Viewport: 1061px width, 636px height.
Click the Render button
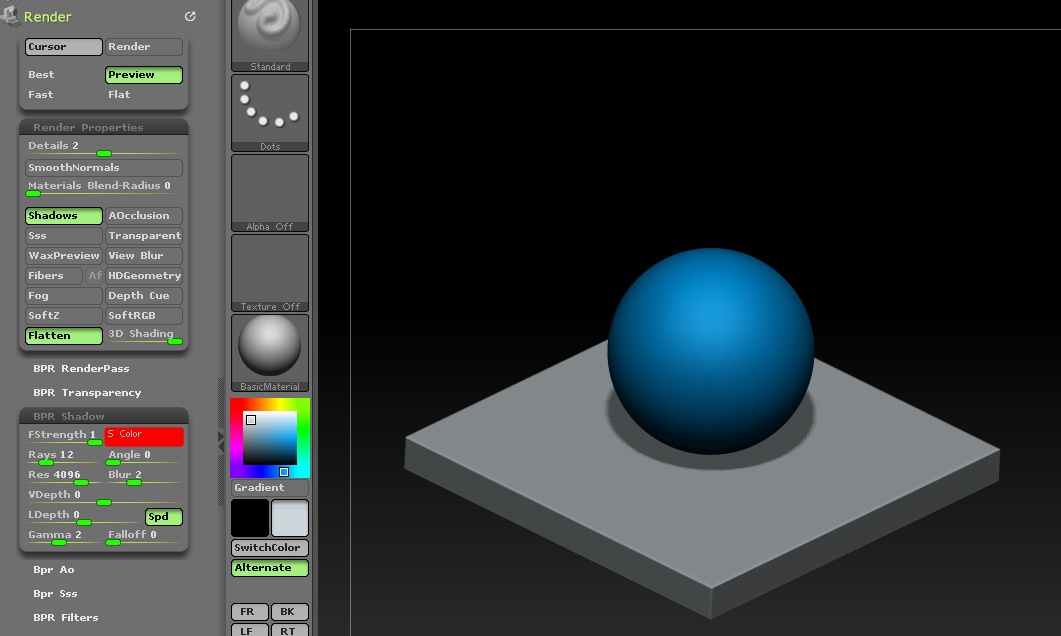[x=143, y=47]
